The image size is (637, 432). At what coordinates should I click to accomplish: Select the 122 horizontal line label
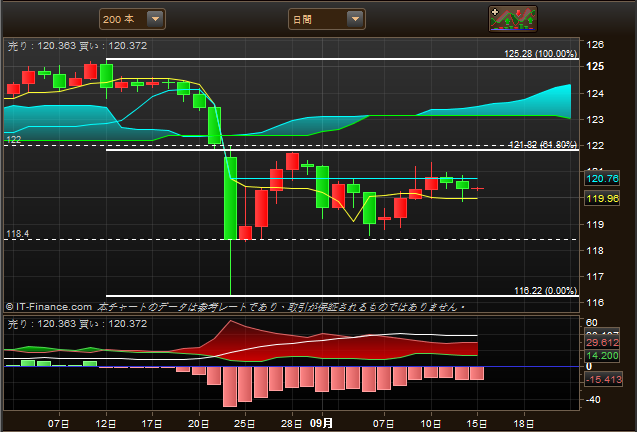(x=14, y=139)
